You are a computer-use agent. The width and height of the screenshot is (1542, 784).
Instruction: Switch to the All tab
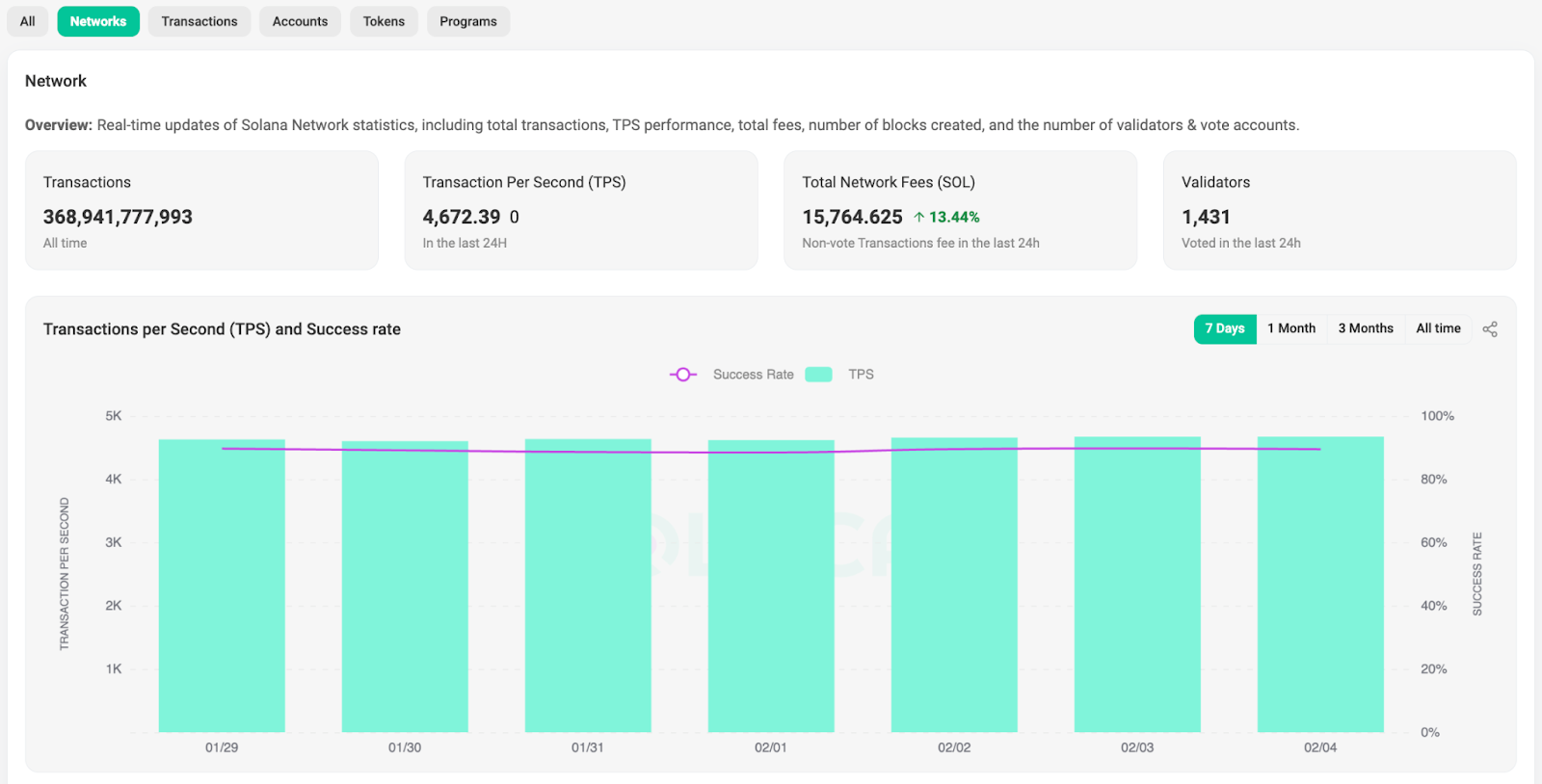pyautogui.click(x=28, y=21)
